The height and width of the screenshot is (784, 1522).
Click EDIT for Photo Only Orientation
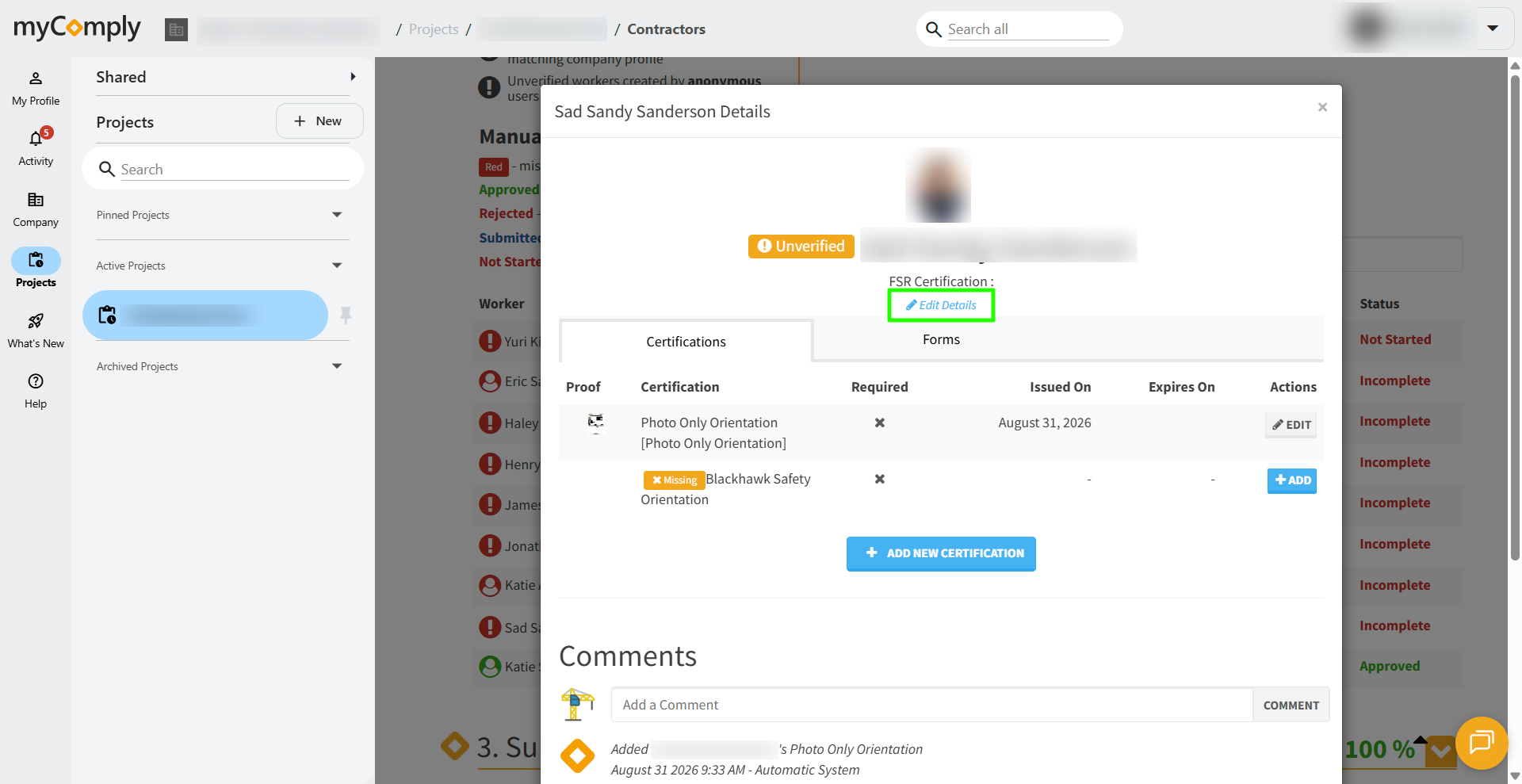pyautogui.click(x=1291, y=425)
